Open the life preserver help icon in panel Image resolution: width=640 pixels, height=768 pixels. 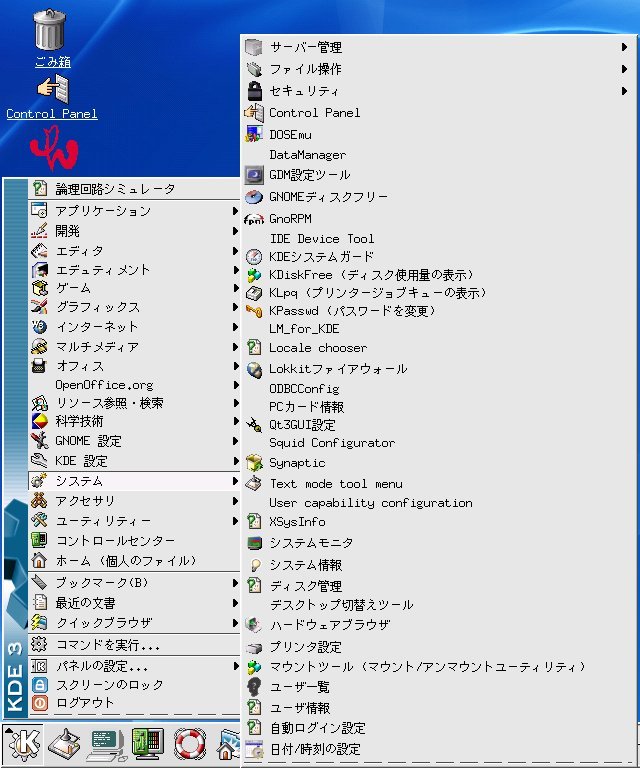(190, 744)
